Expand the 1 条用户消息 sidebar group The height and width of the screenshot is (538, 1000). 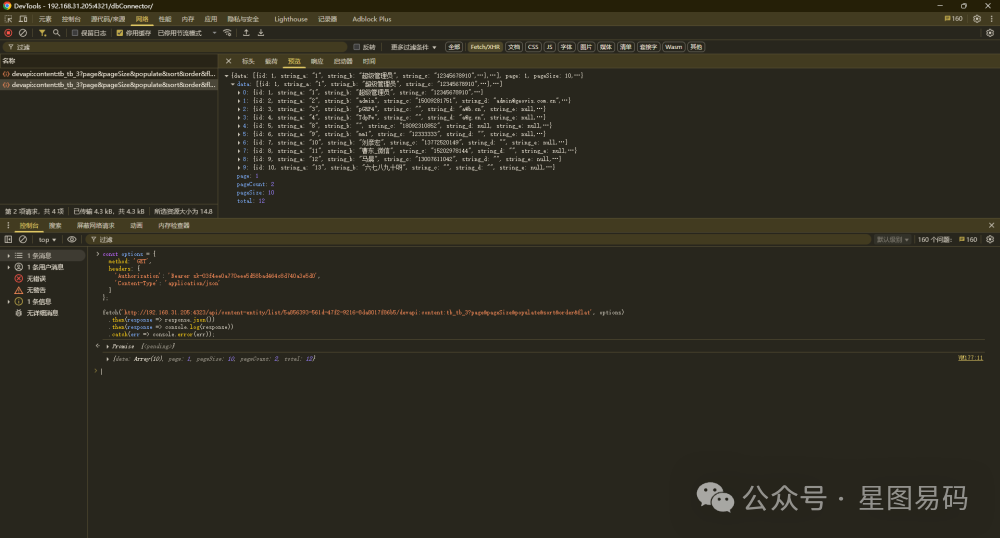(8, 267)
